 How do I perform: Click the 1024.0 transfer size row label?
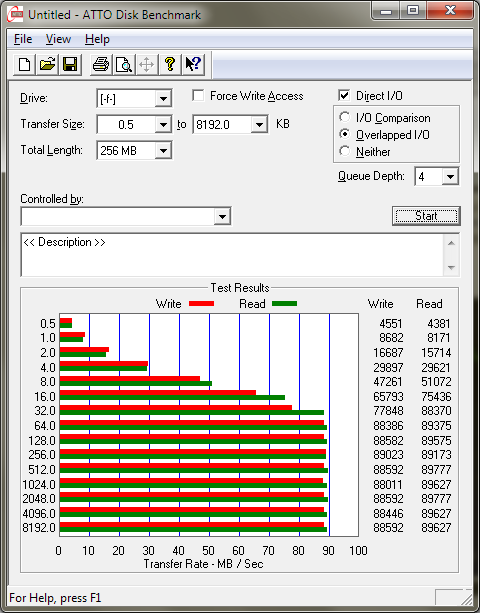coord(39,484)
